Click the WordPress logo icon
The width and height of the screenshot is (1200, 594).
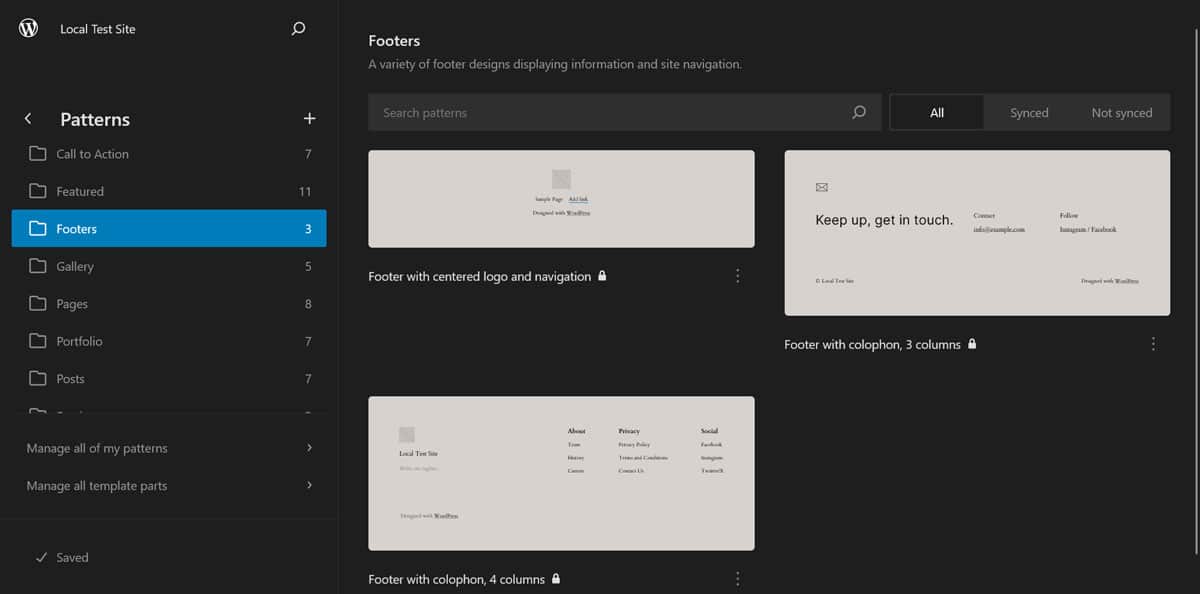pyautogui.click(x=28, y=29)
